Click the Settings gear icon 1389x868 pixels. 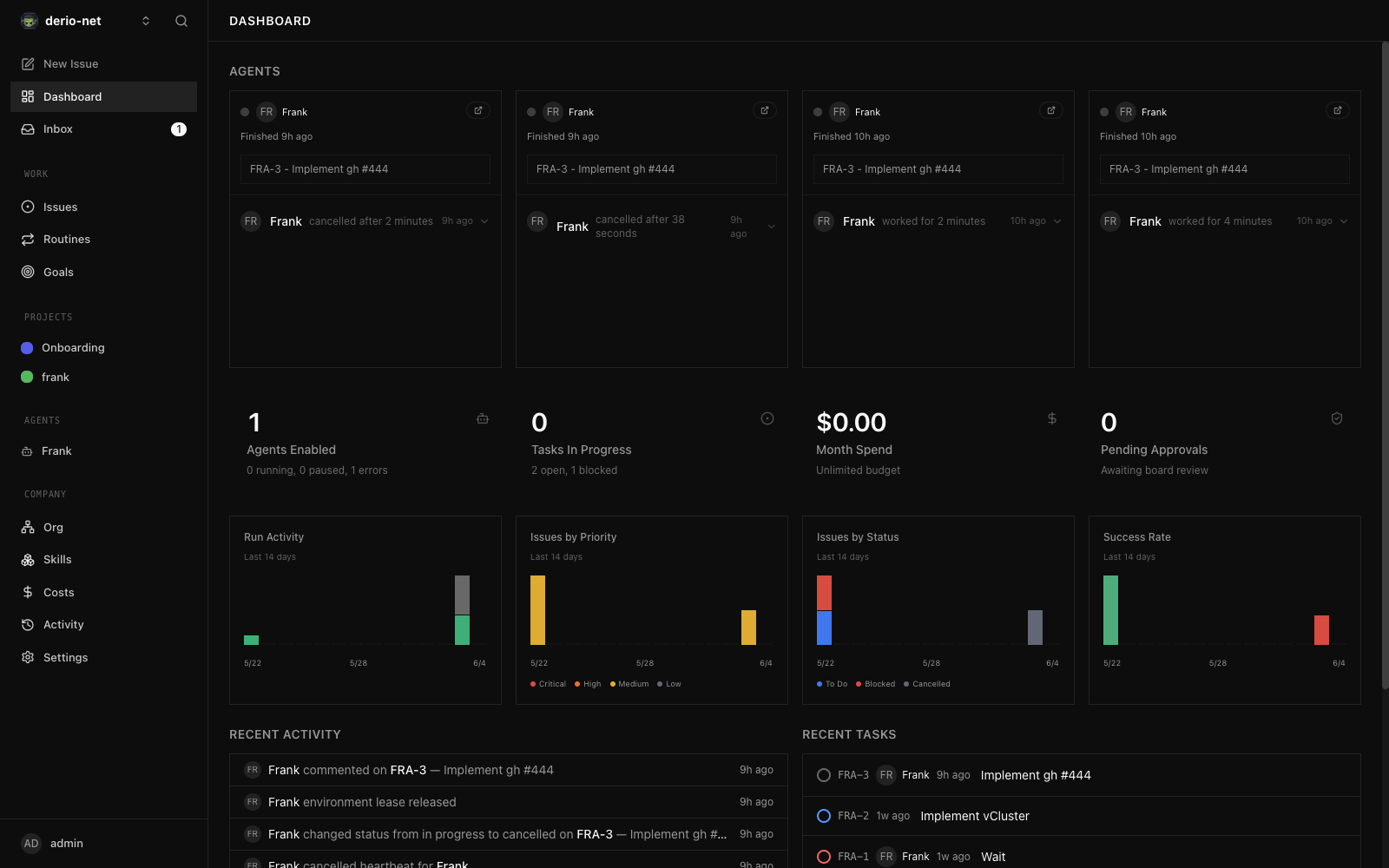point(28,657)
